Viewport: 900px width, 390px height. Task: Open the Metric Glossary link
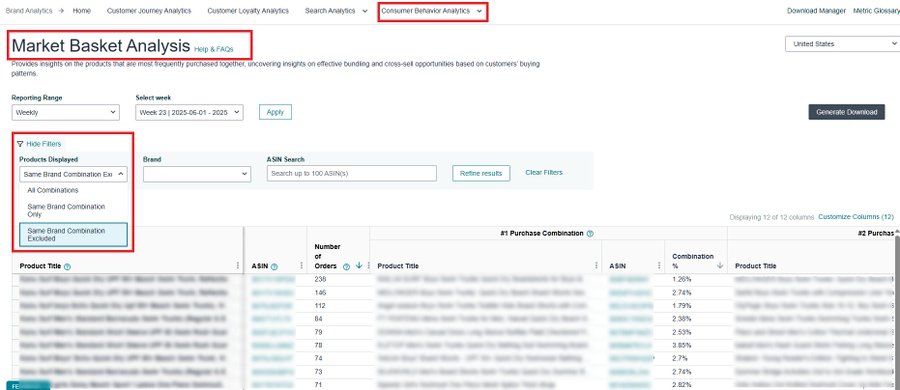pyautogui.click(x=876, y=11)
